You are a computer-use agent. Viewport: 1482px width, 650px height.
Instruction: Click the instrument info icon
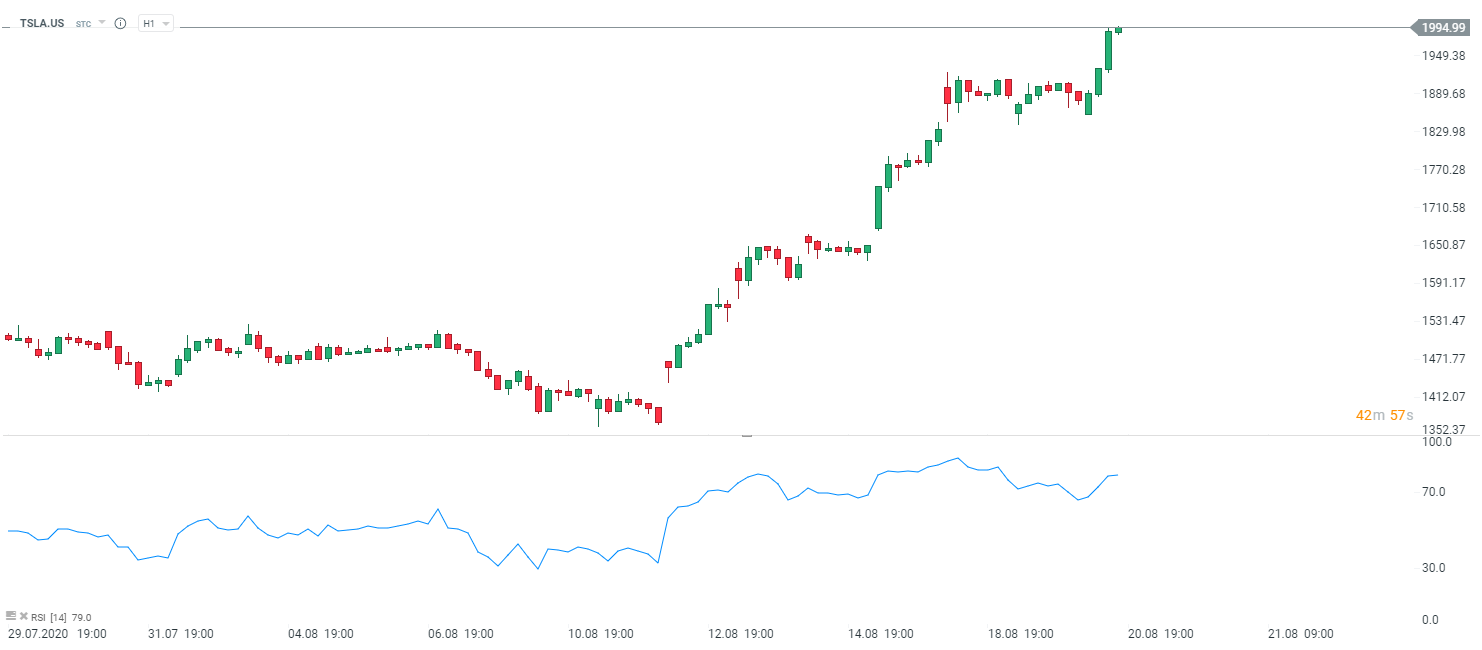(120, 23)
